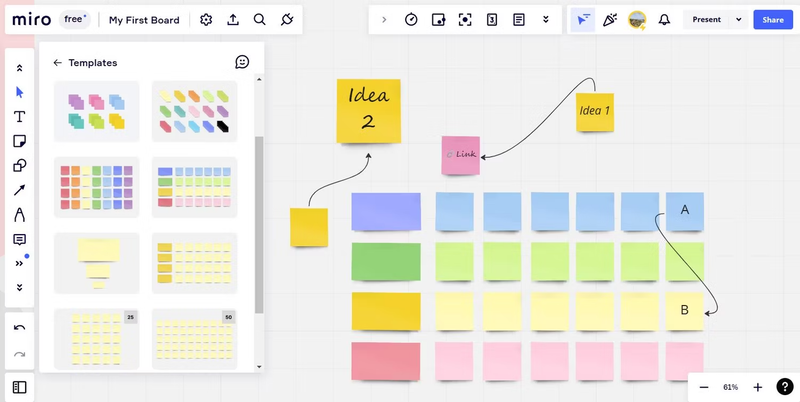Click templates scrollbar up arrow

[x=259, y=80]
